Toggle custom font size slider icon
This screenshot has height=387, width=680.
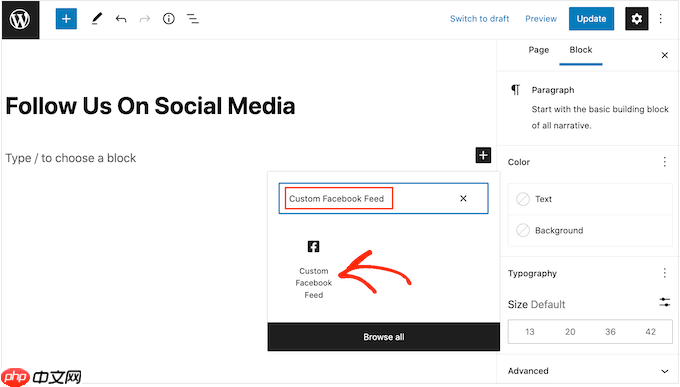(x=664, y=302)
